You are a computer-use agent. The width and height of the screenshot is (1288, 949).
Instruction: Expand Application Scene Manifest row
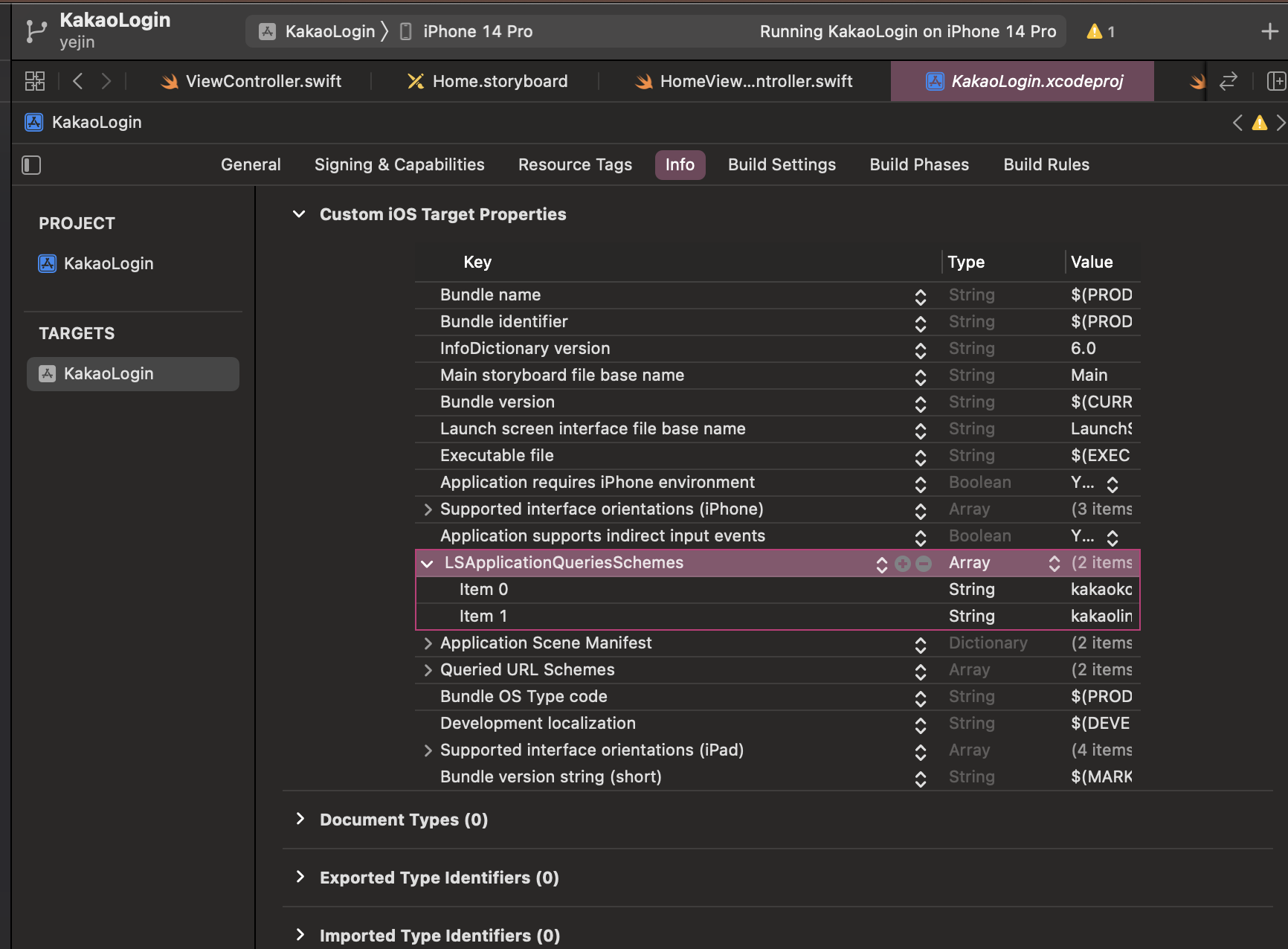(x=428, y=643)
